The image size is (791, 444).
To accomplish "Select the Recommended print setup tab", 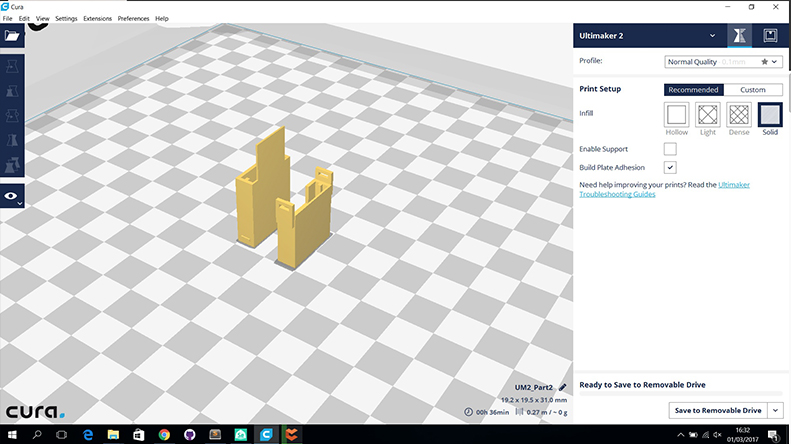I will [693, 90].
